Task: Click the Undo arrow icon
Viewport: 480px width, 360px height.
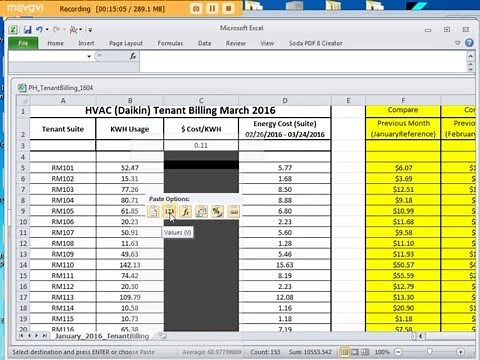Action: 39,30
